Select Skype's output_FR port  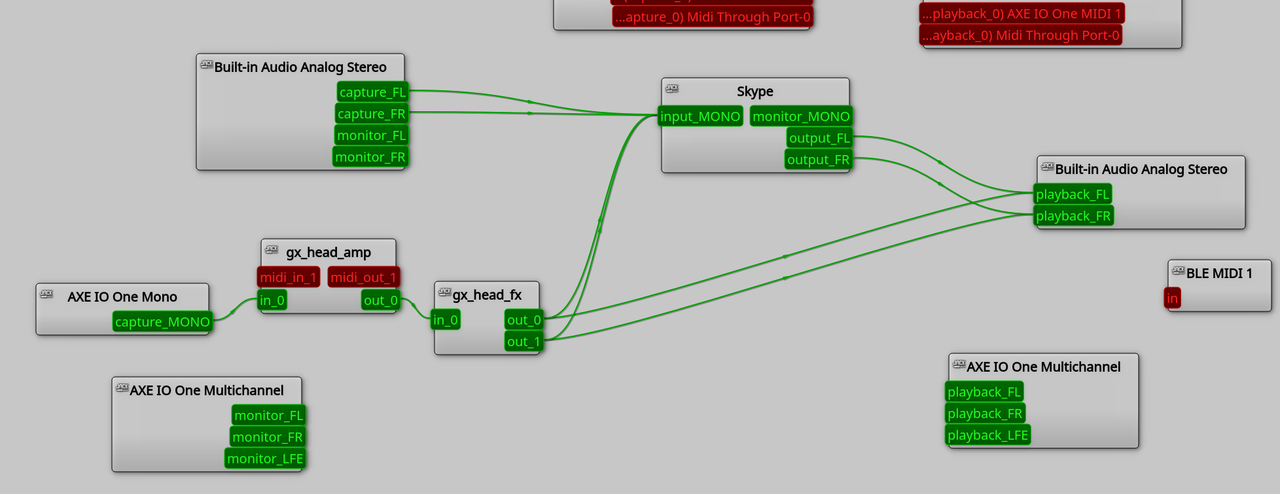click(x=819, y=159)
